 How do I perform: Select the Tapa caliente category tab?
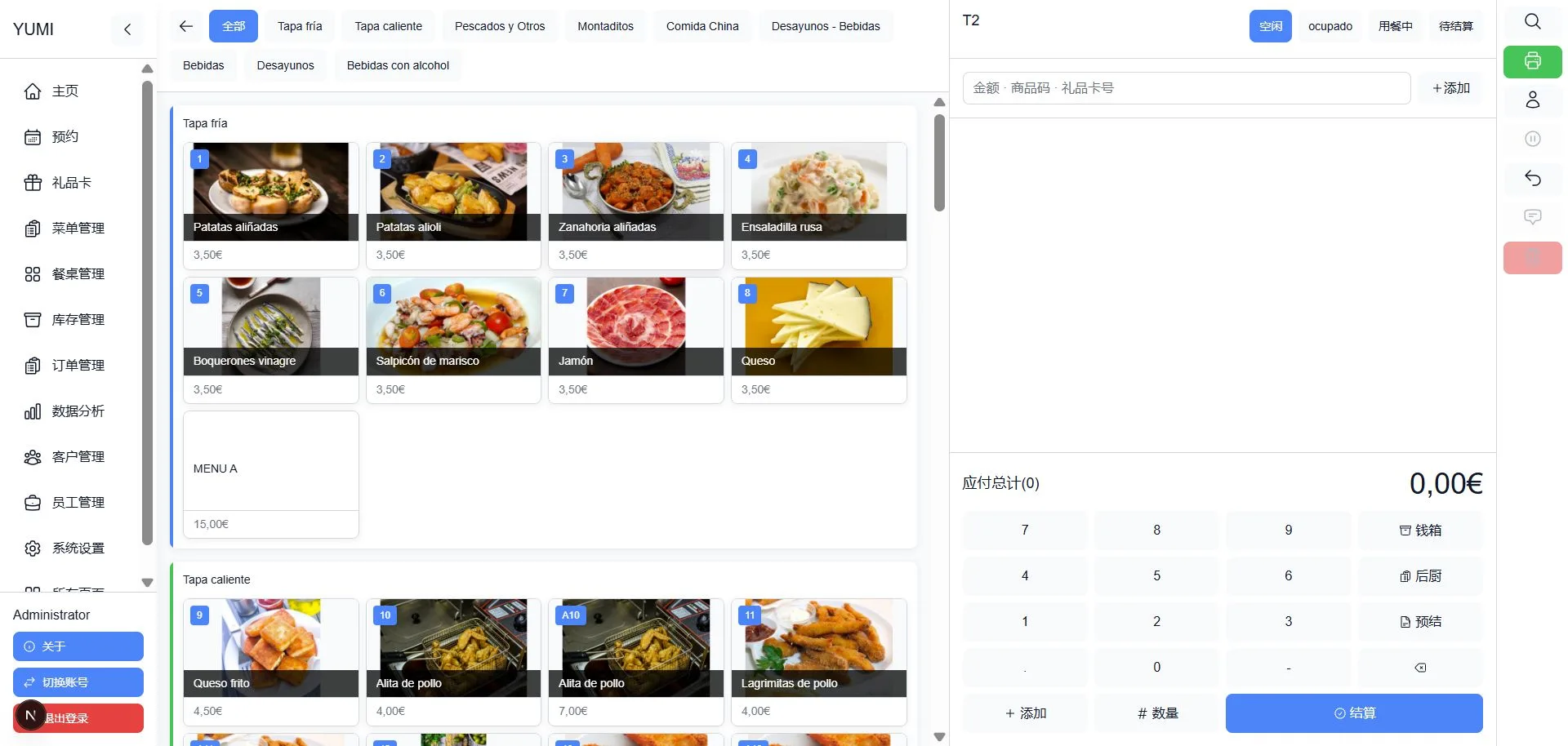point(389,26)
